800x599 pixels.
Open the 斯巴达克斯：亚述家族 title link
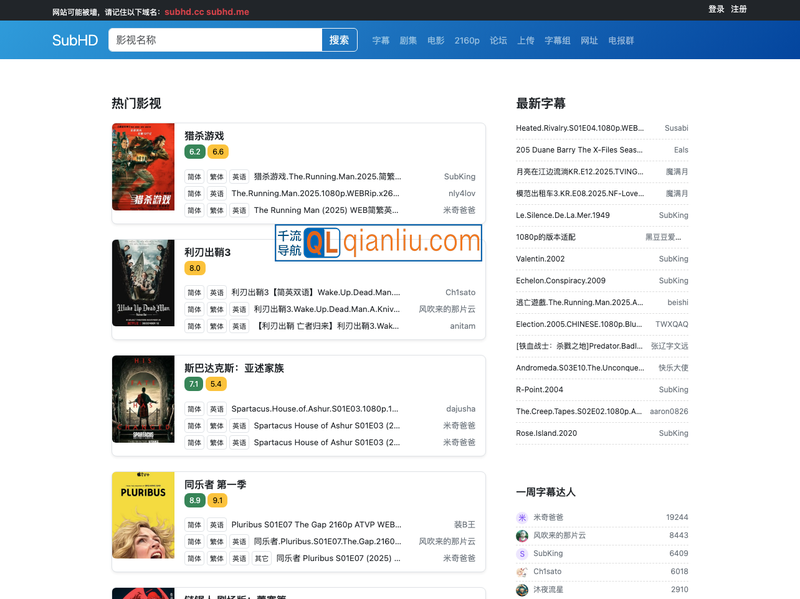[x=234, y=368]
